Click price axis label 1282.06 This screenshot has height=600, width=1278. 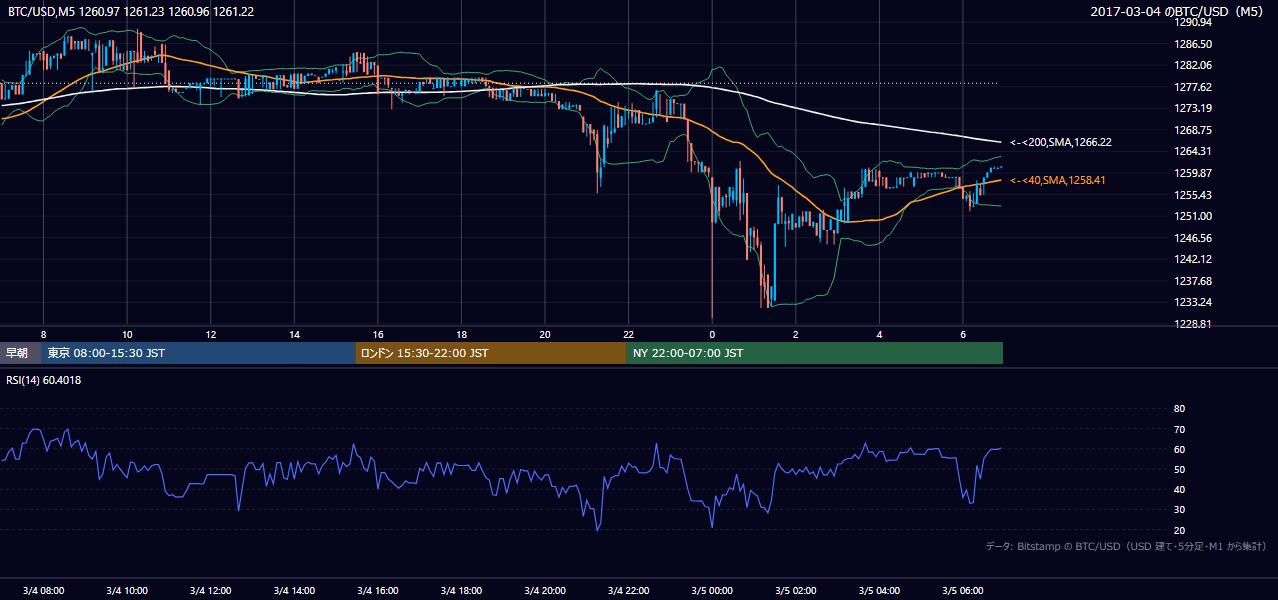click(x=1194, y=65)
